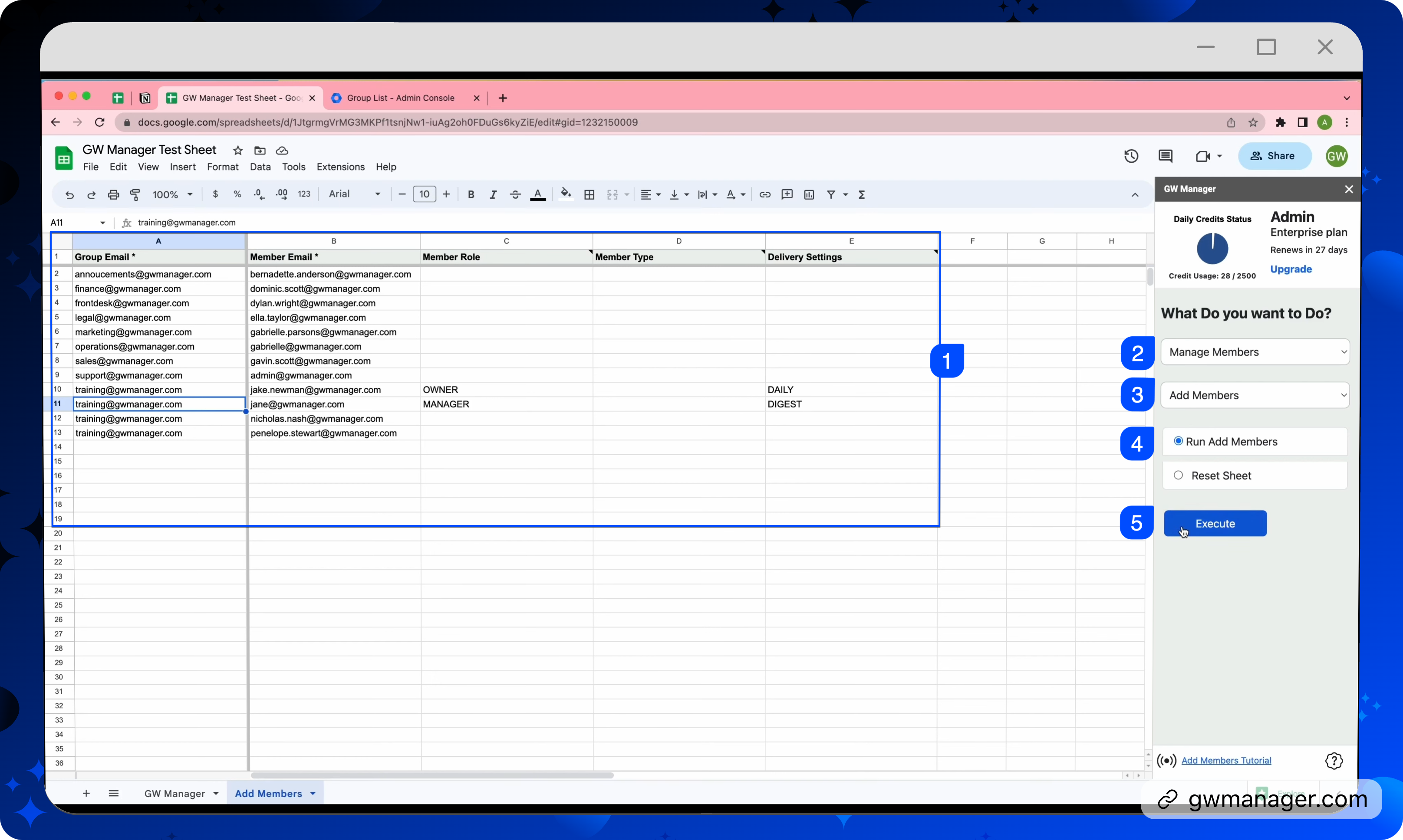Viewport: 1403px width, 840px height.
Task: Open the Add Members action dropdown
Action: click(x=1255, y=394)
